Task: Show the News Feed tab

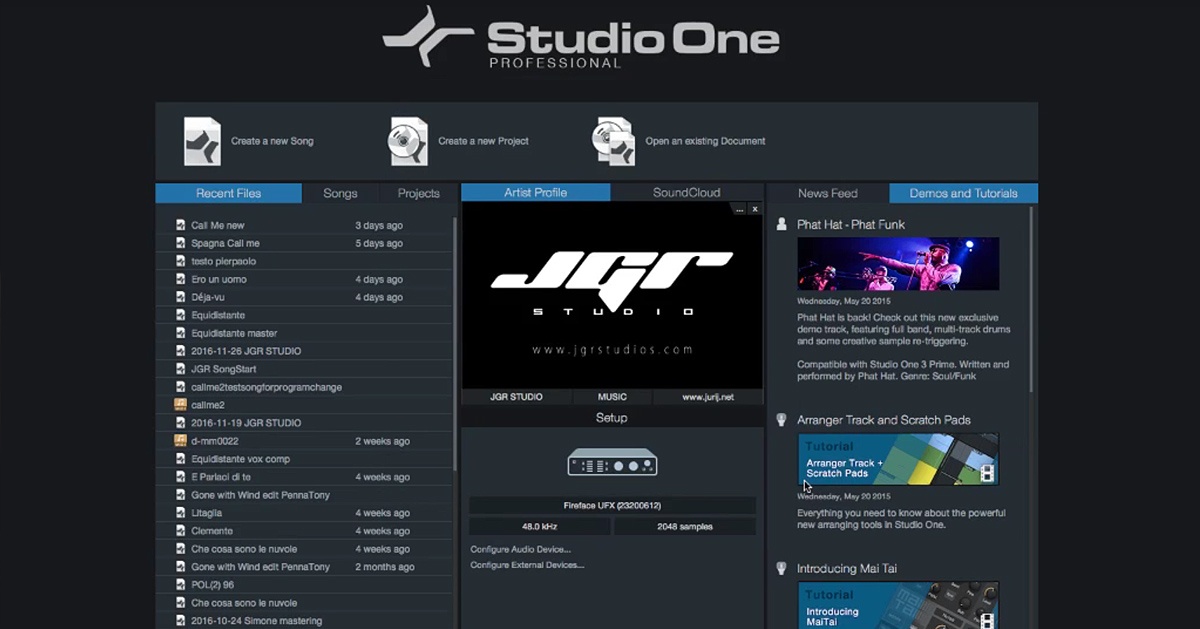Action: point(827,193)
